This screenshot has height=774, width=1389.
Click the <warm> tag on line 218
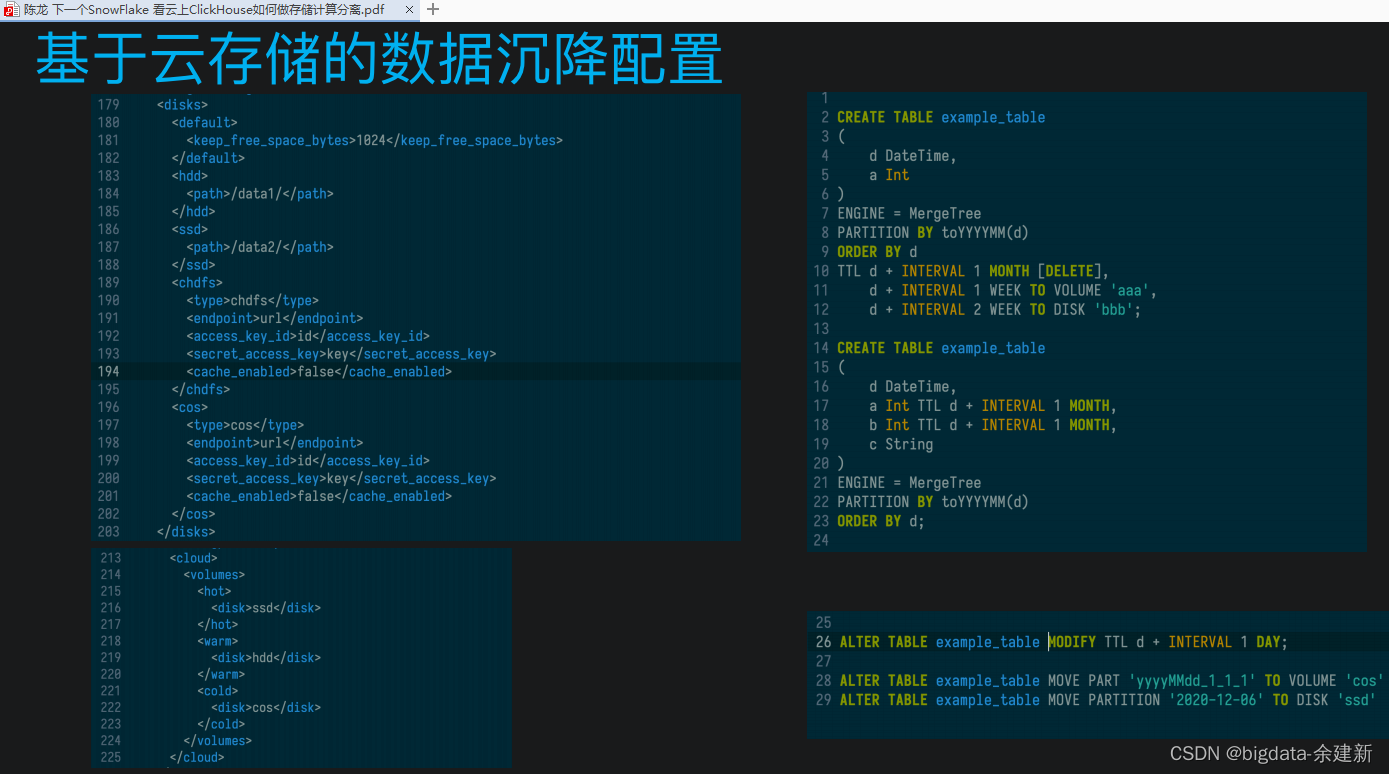217,641
